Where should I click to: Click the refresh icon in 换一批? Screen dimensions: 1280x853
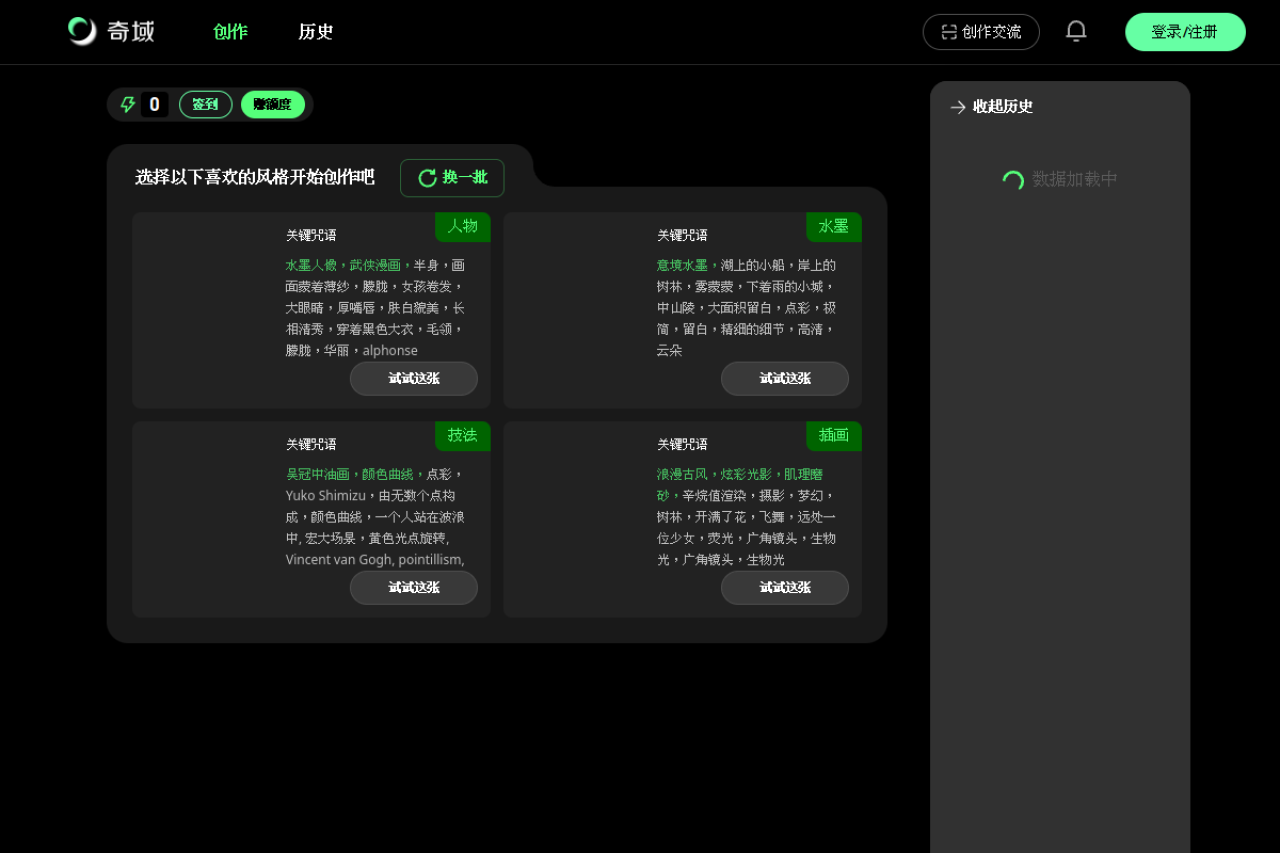(x=427, y=178)
